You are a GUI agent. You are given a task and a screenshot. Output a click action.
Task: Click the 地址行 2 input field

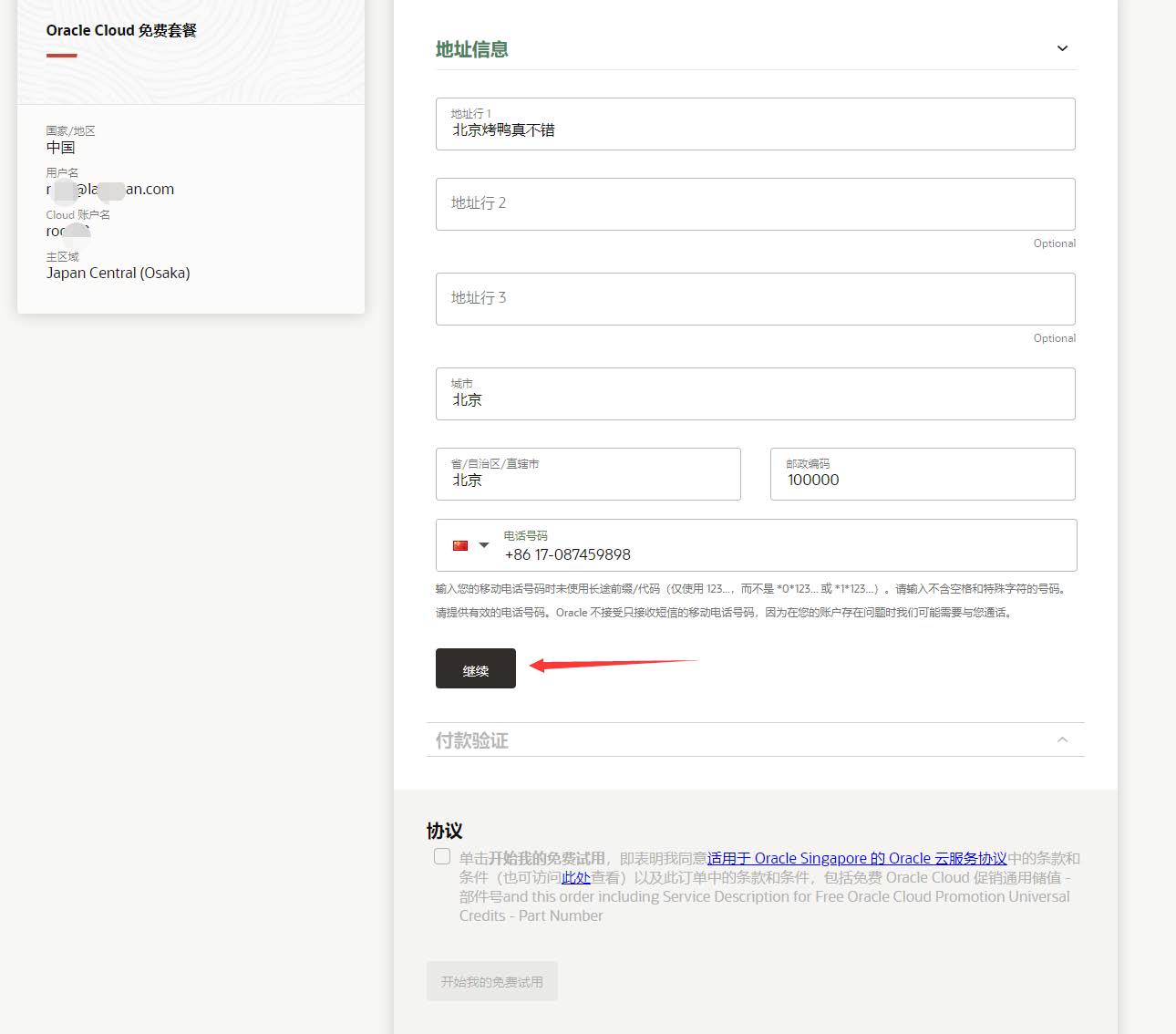(x=756, y=204)
